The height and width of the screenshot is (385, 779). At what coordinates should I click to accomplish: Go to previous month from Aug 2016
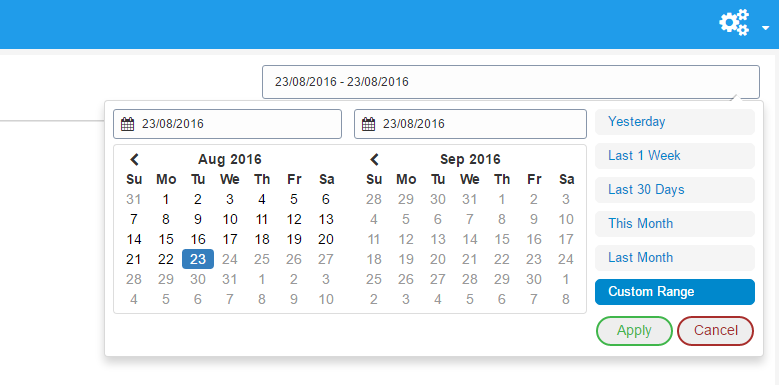[134, 159]
